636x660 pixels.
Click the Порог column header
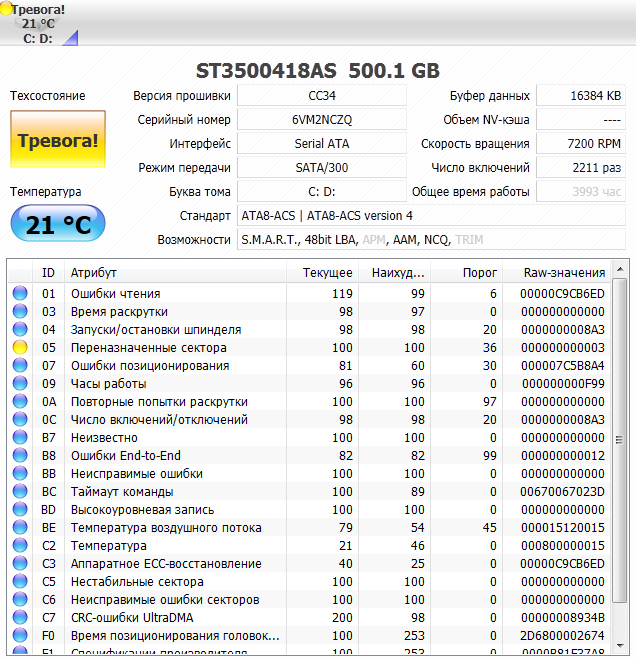point(467,273)
